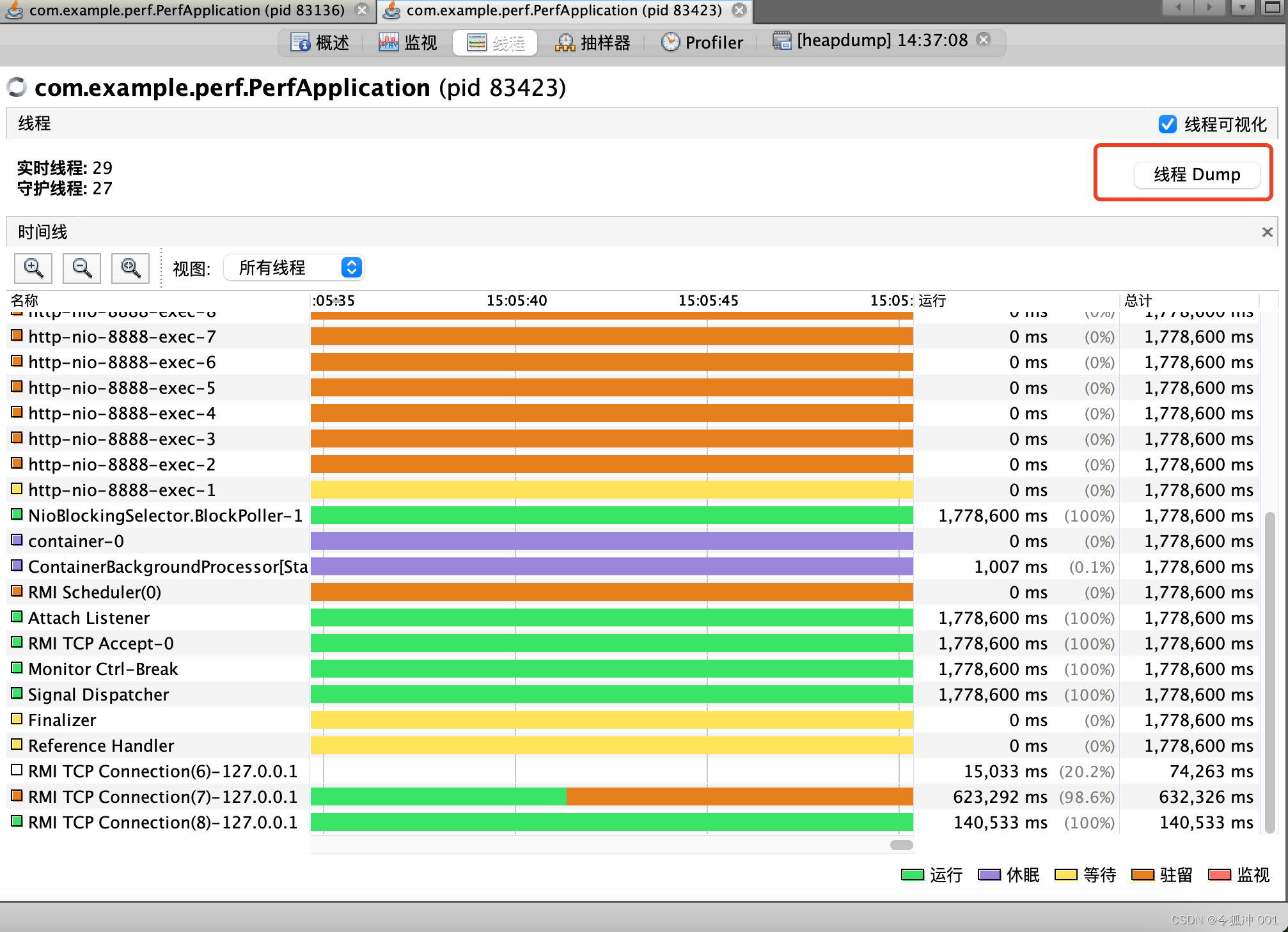1288x932 pixels.
Task: Uncheck the 线程可视化 checkbox
Action: point(1168,124)
